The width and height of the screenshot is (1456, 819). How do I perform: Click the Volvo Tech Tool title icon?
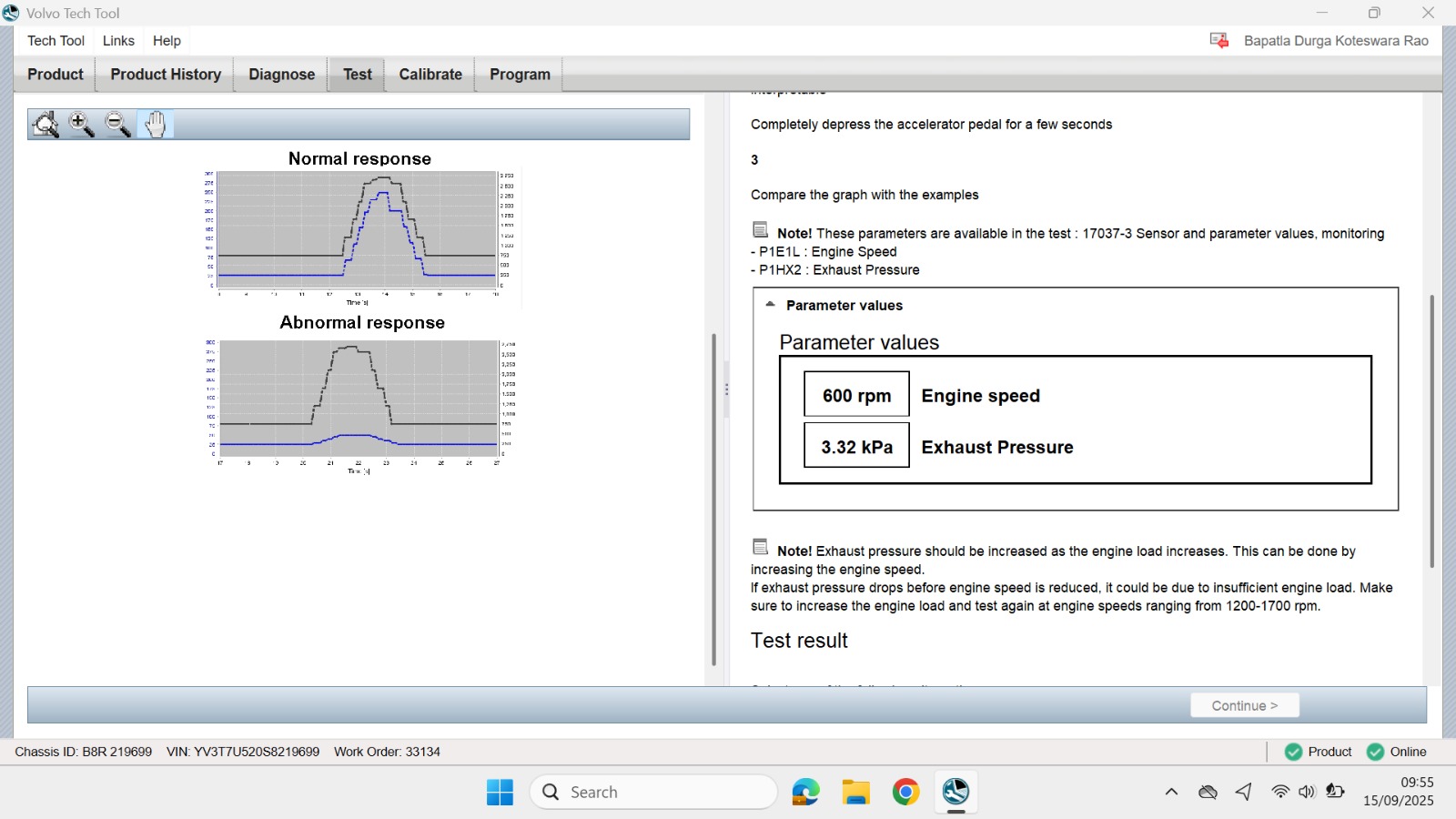[x=11, y=13]
